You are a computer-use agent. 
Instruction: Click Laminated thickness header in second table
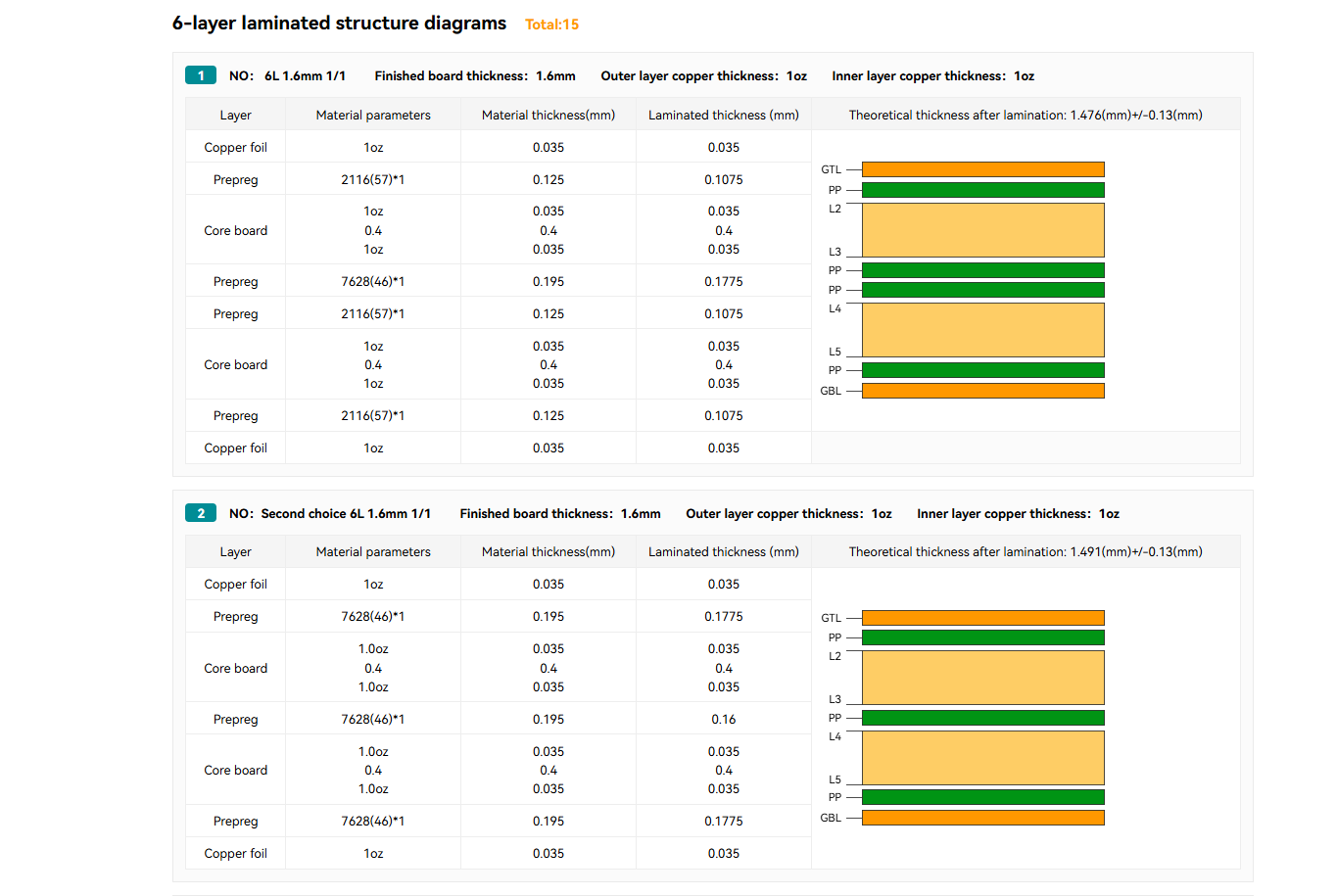tap(723, 551)
